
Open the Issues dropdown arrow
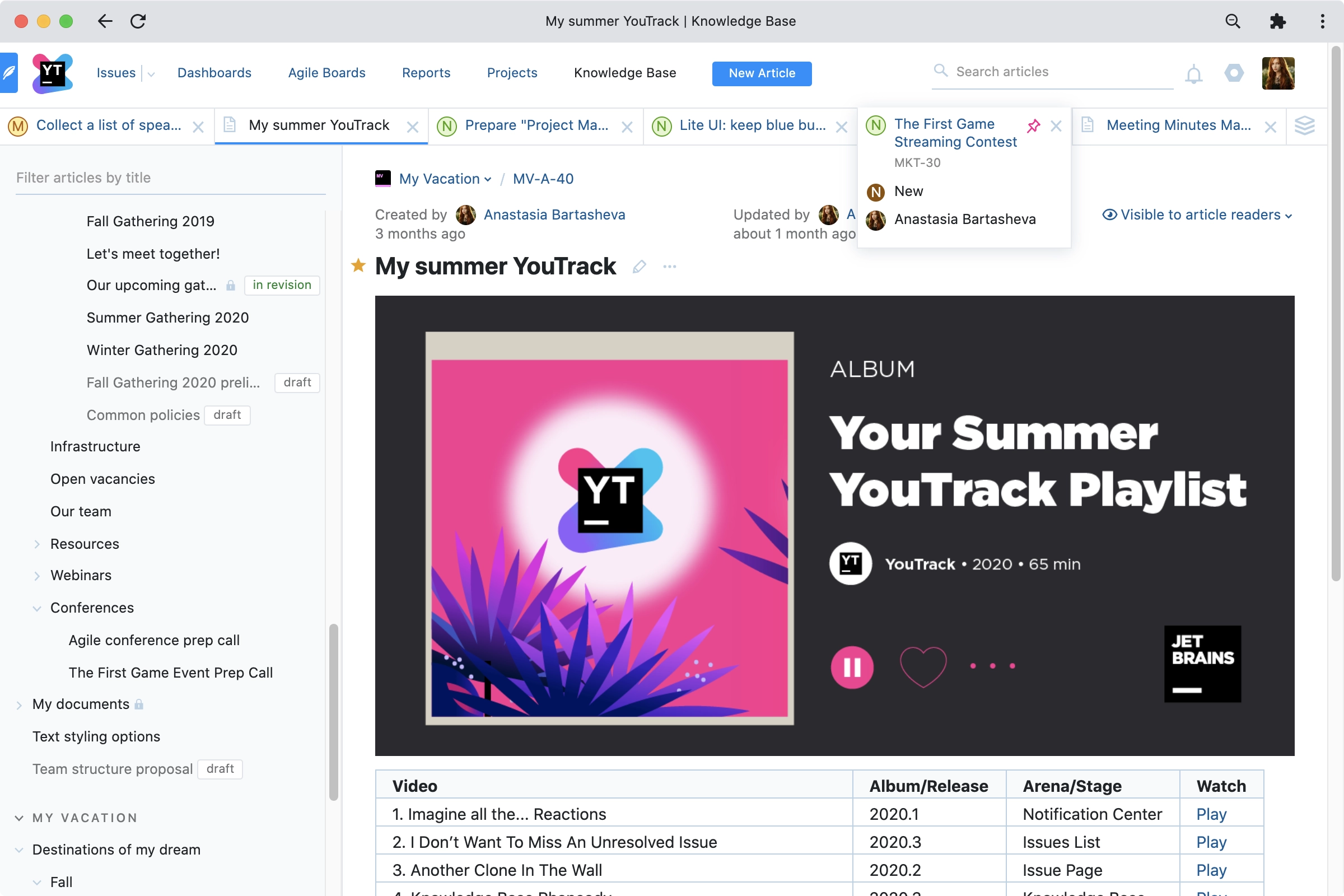click(x=151, y=74)
